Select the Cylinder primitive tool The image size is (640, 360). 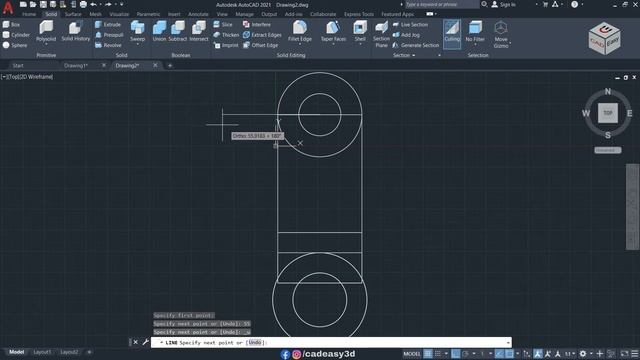tap(16, 35)
